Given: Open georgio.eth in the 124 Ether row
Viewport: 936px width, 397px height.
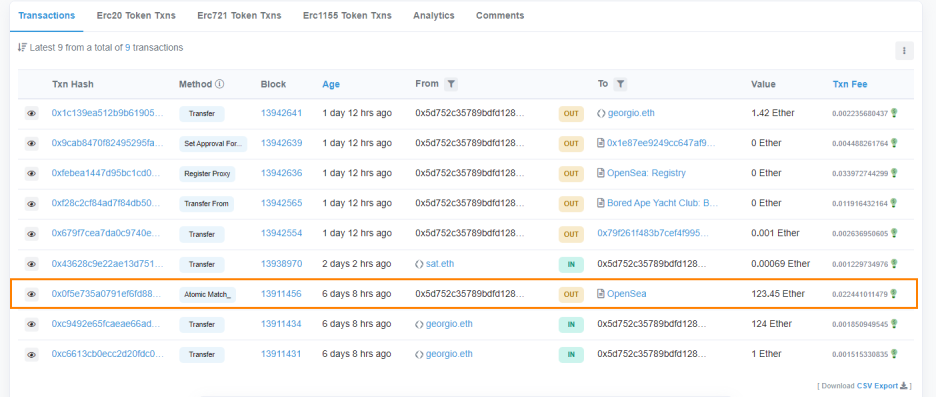Looking at the screenshot, I should coord(449,324).
